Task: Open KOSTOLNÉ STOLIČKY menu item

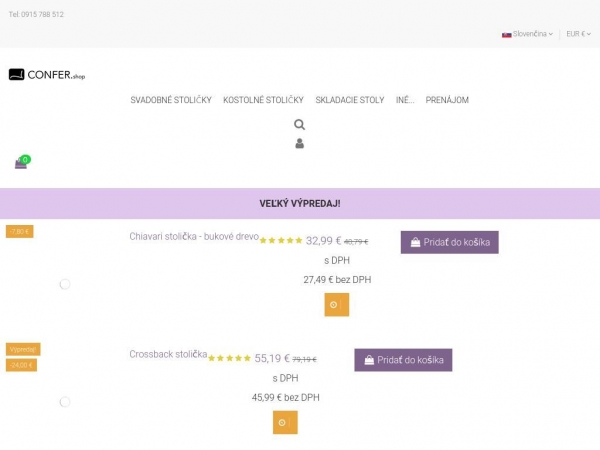Action: (x=263, y=100)
